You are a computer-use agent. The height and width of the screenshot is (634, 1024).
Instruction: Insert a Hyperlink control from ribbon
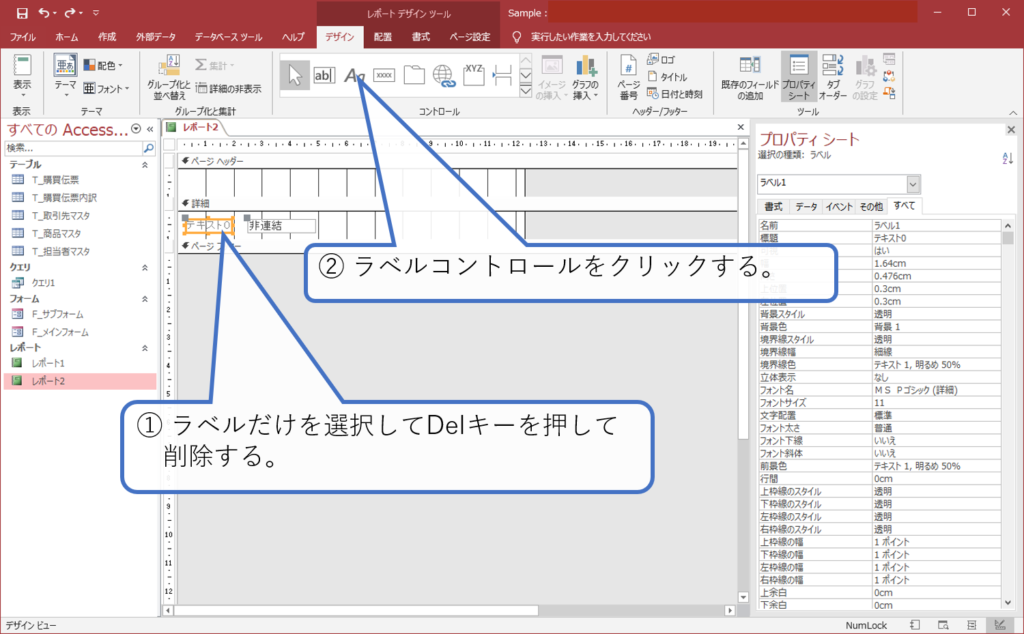pyautogui.click(x=444, y=75)
